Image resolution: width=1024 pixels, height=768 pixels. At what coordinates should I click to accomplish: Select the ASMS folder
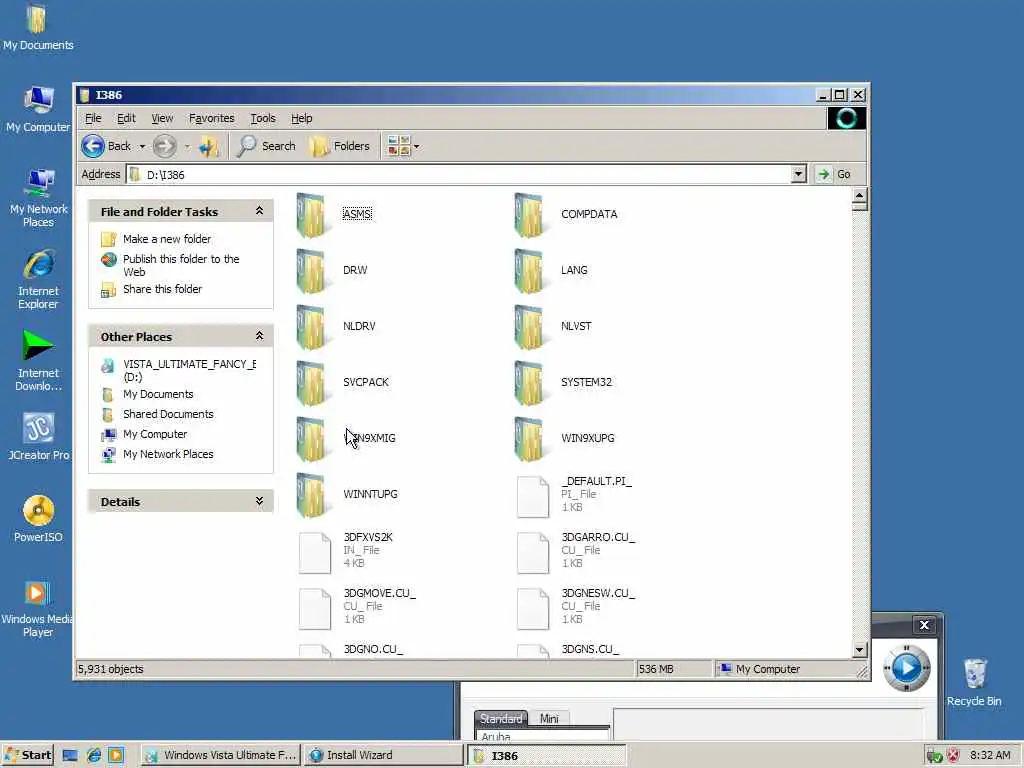[x=335, y=214]
